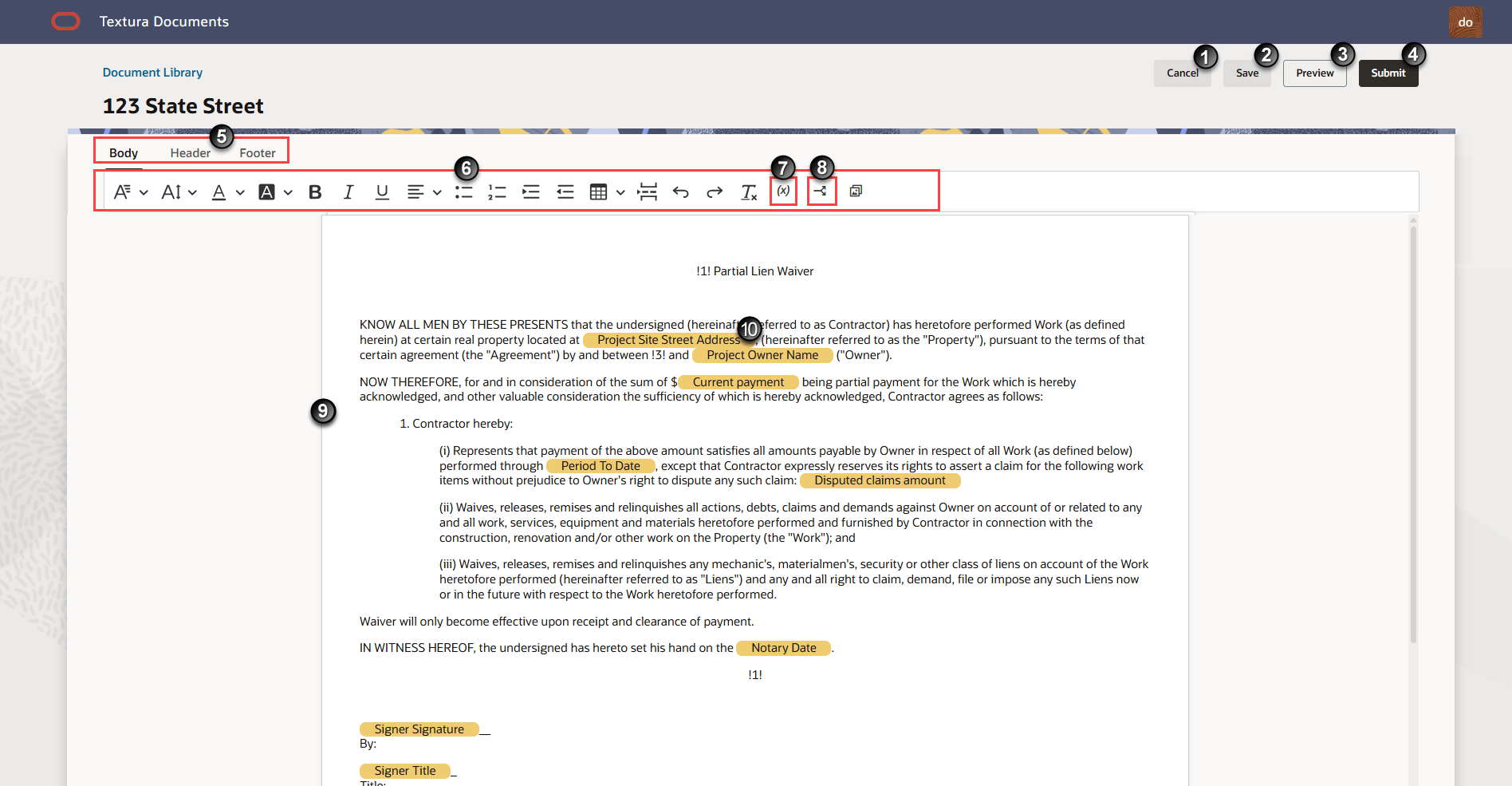Viewport: 1512px width, 786px height.
Task: Click the Document Library link
Action: [x=152, y=72]
